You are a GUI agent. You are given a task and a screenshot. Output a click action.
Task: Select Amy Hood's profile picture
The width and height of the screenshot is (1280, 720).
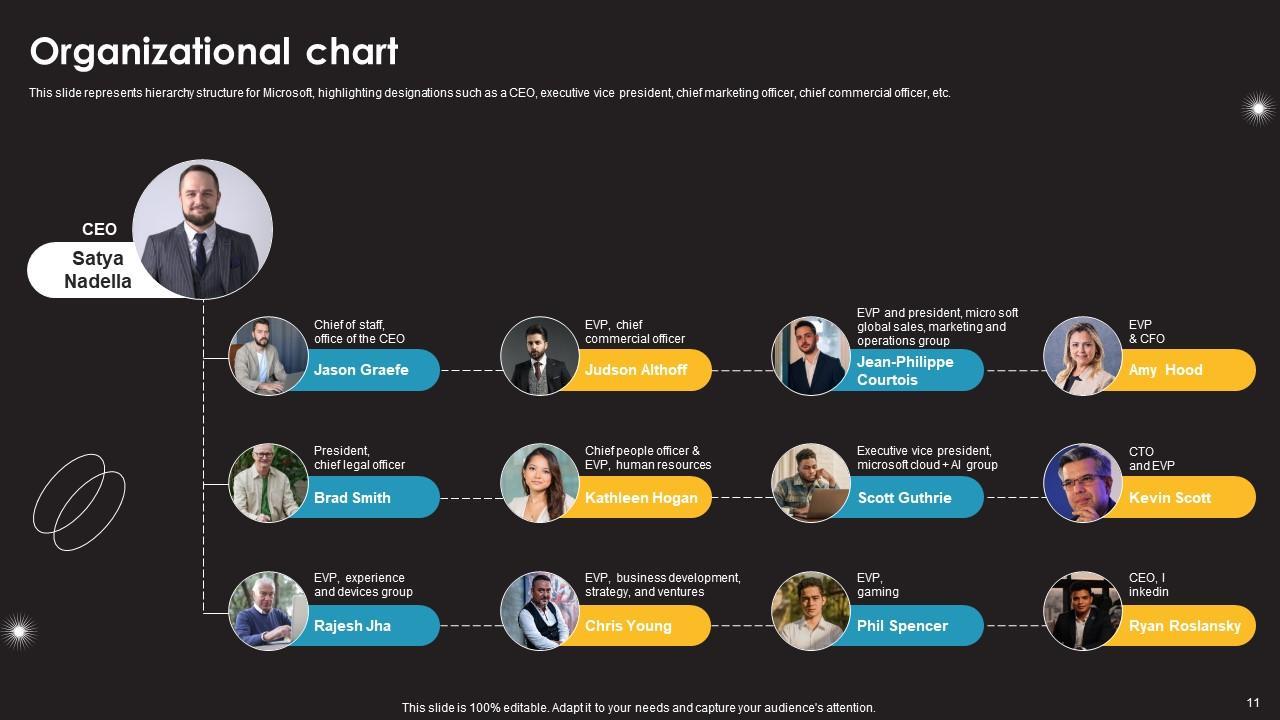tap(1083, 356)
